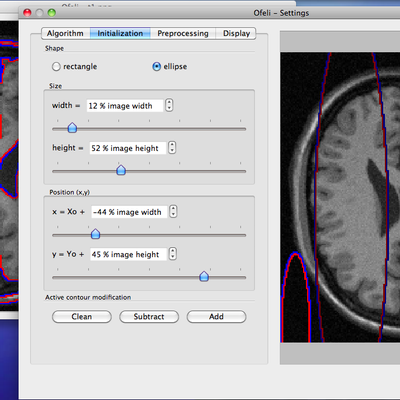This screenshot has width=400, height=400.
Task: Click the y offset image height field
Action: coord(128,254)
